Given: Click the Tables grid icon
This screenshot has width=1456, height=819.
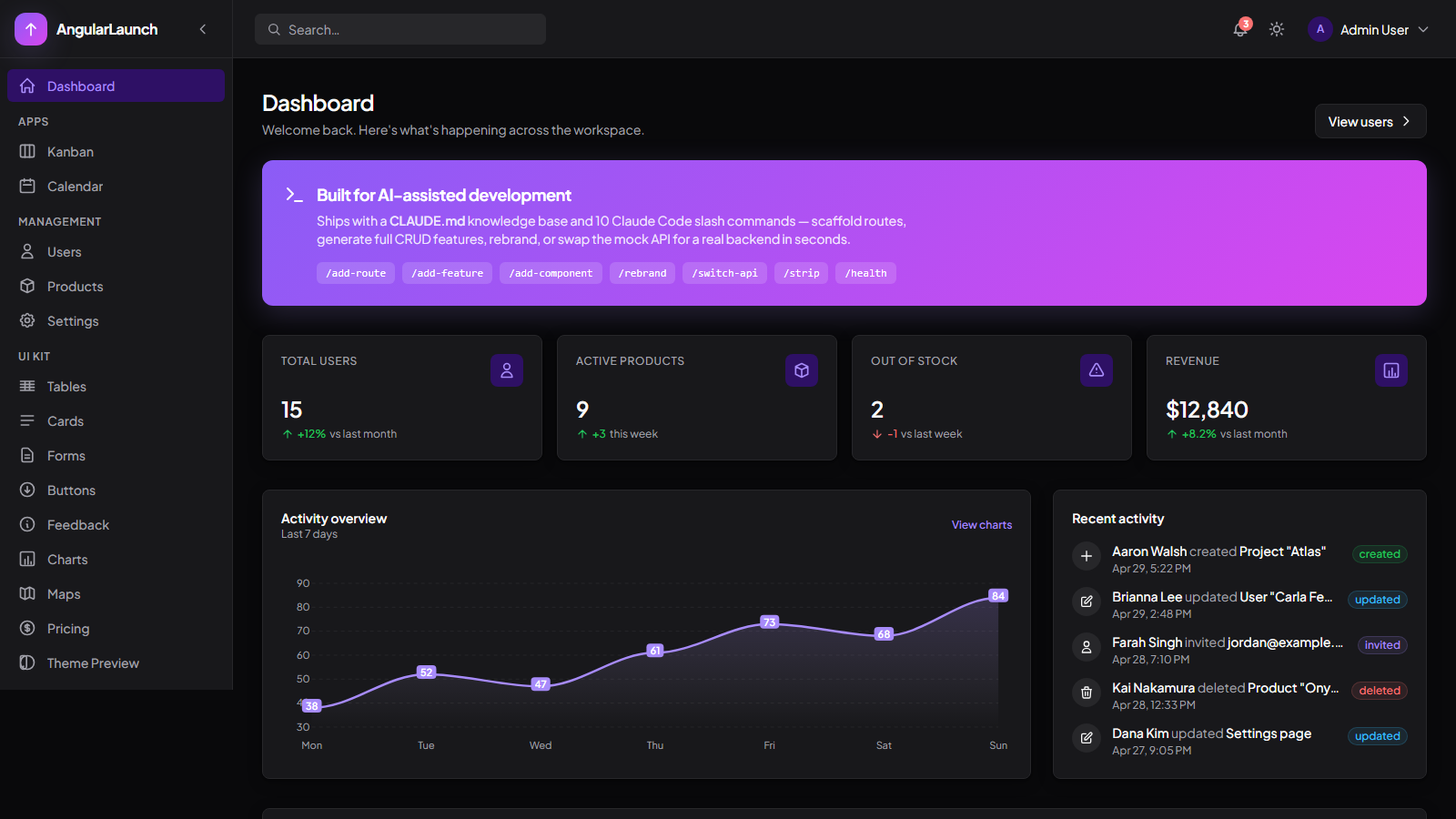Looking at the screenshot, I should (x=27, y=386).
